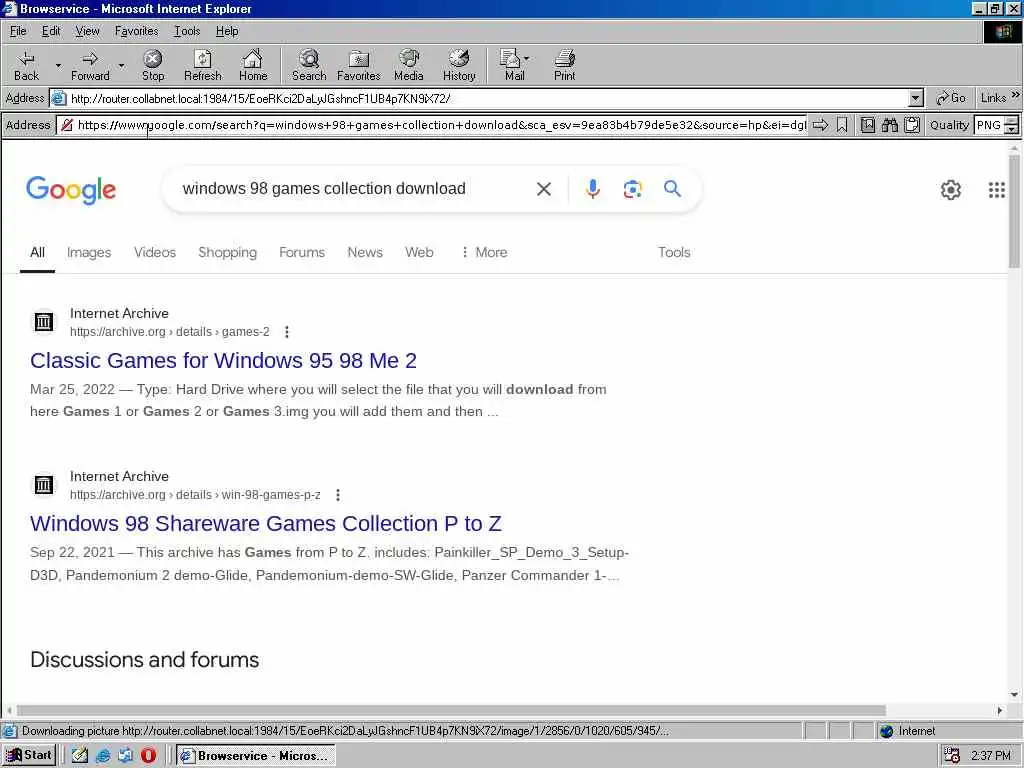
Task: Open the Quality PNG selector
Action: pyautogui.click(x=996, y=125)
